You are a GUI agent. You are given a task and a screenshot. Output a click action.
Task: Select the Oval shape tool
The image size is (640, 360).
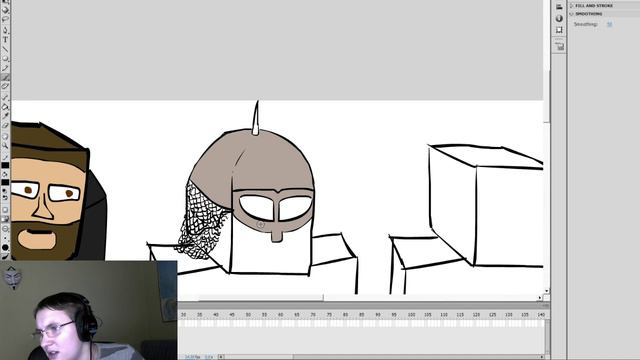click(x=5, y=59)
